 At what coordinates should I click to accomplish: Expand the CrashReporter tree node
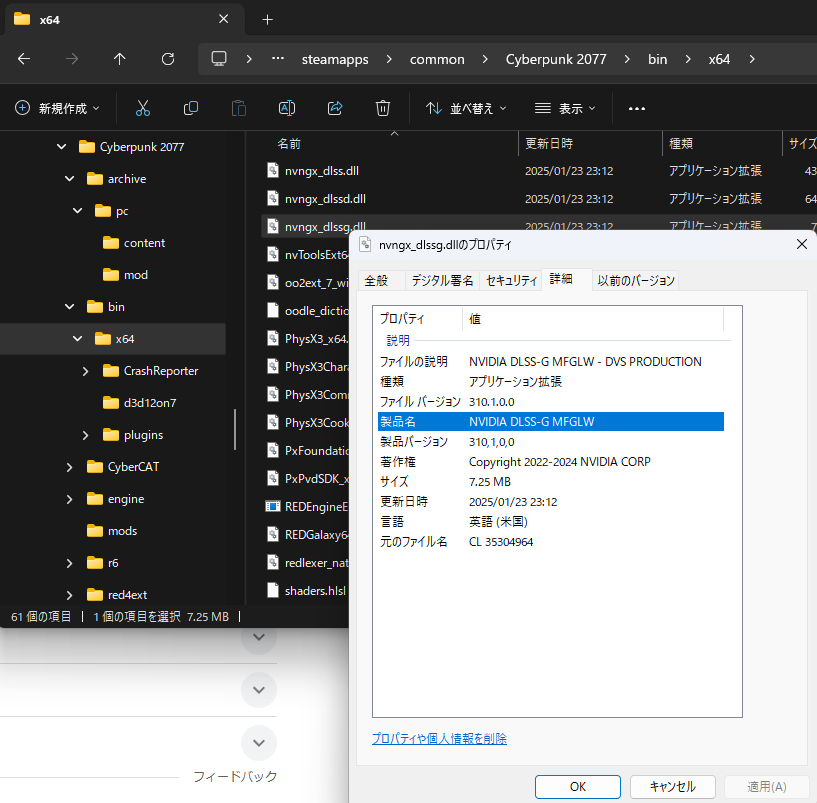(x=85, y=371)
